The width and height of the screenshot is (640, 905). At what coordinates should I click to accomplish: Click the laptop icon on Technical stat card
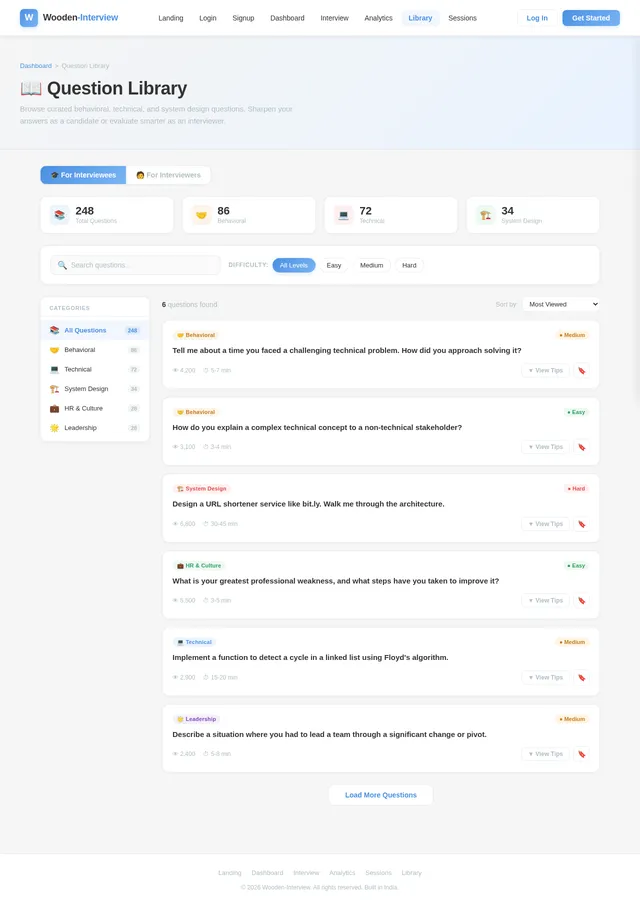343,215
